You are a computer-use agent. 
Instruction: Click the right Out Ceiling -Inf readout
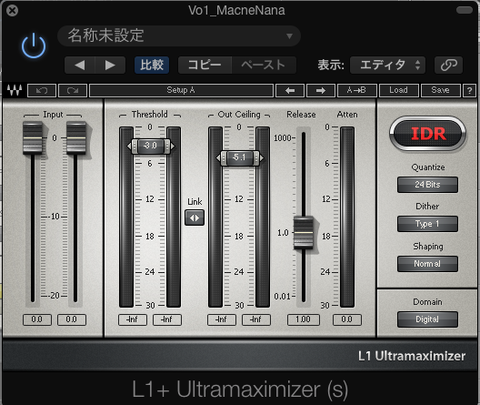(x=256, y=320)
